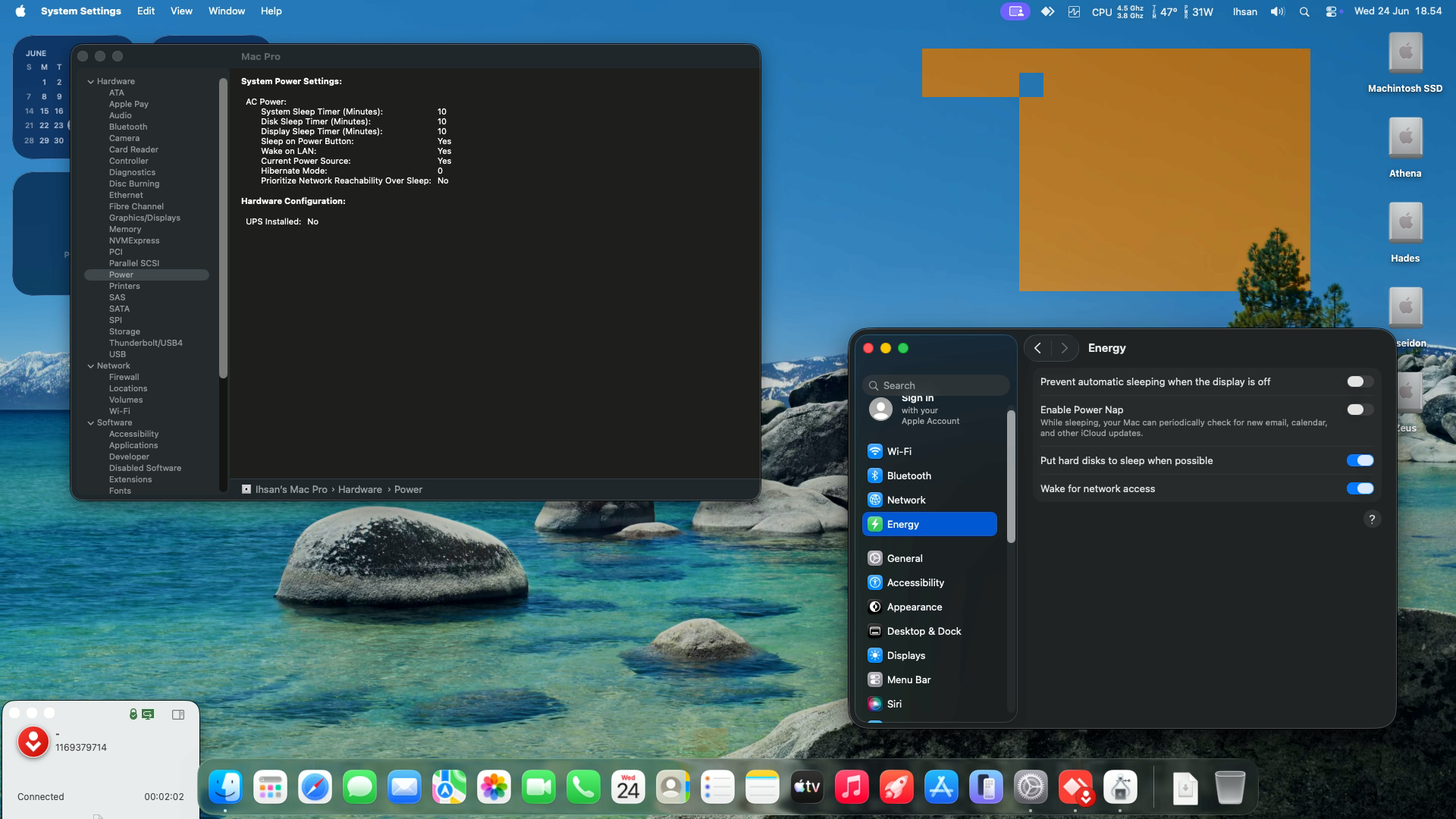Select Memory in System Information sidebar

125,229
